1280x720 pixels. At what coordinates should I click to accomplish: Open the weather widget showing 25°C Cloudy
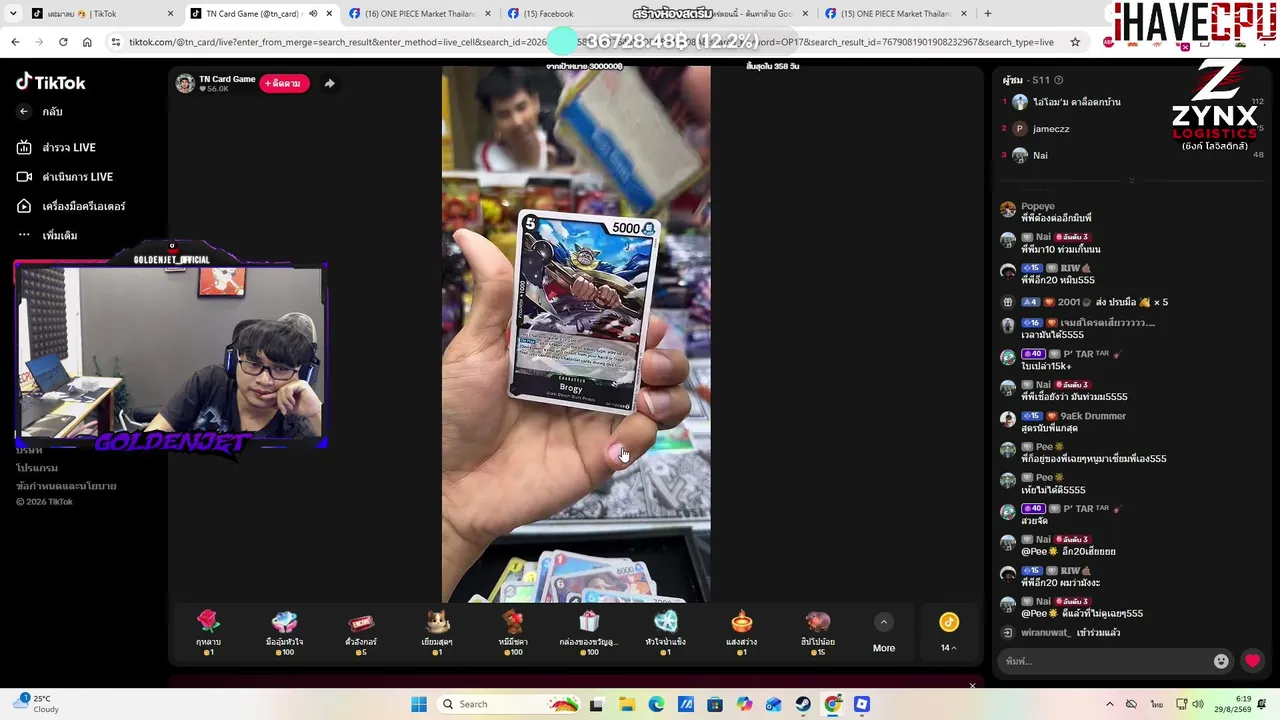[36, 704]
